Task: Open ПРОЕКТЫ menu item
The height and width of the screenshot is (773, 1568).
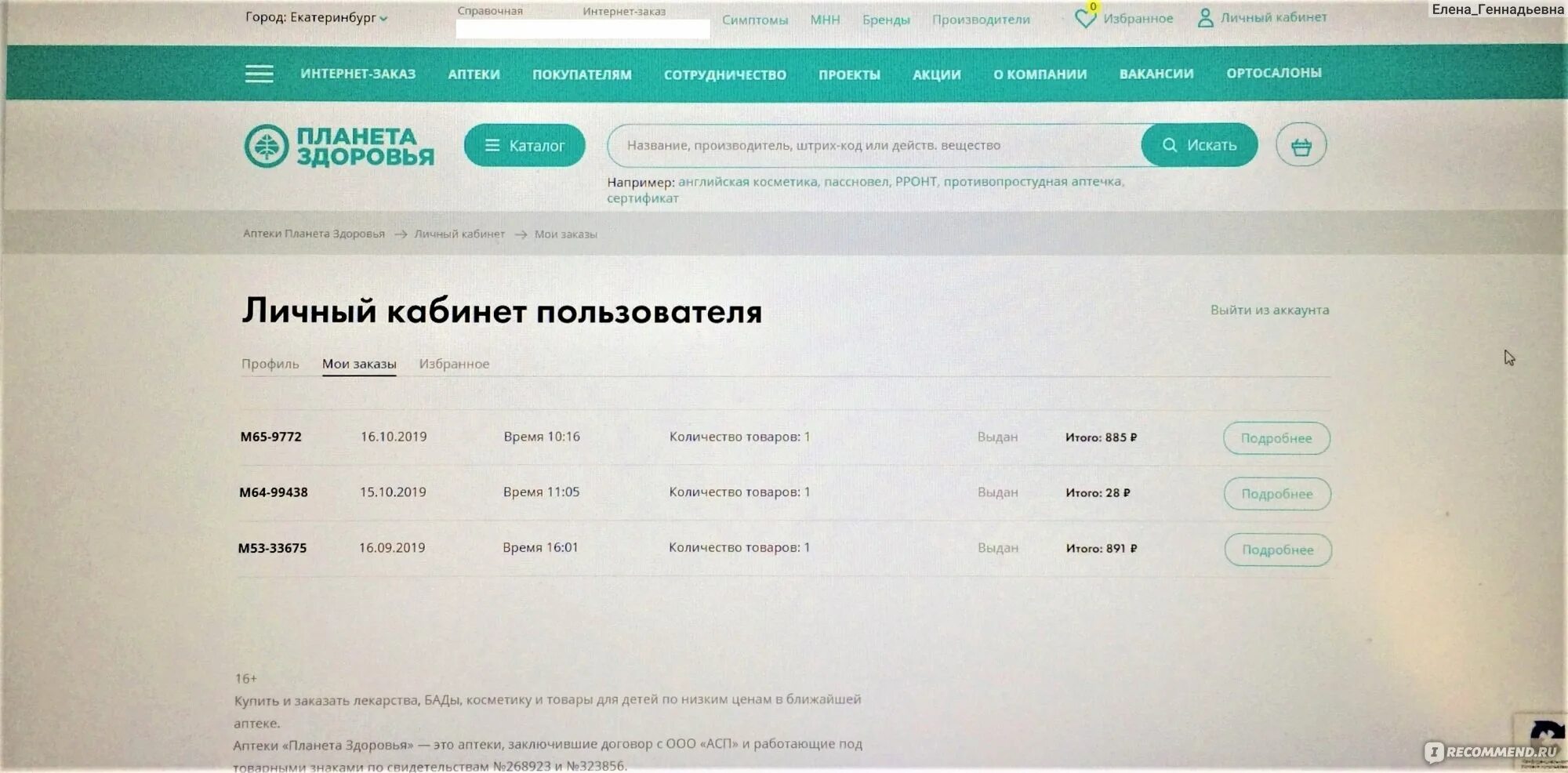Action: [849, 74]
